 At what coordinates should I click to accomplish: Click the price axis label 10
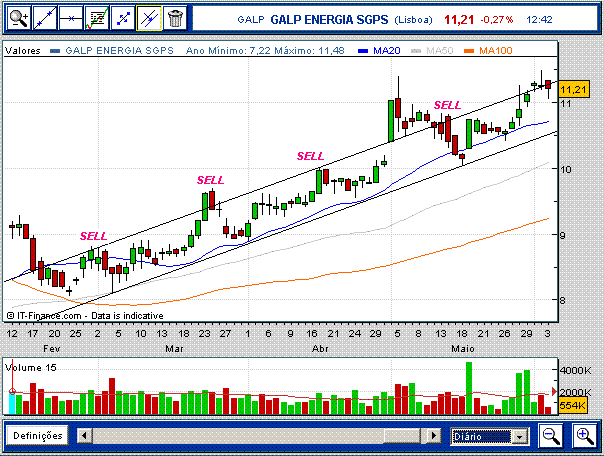coord(566,169)
